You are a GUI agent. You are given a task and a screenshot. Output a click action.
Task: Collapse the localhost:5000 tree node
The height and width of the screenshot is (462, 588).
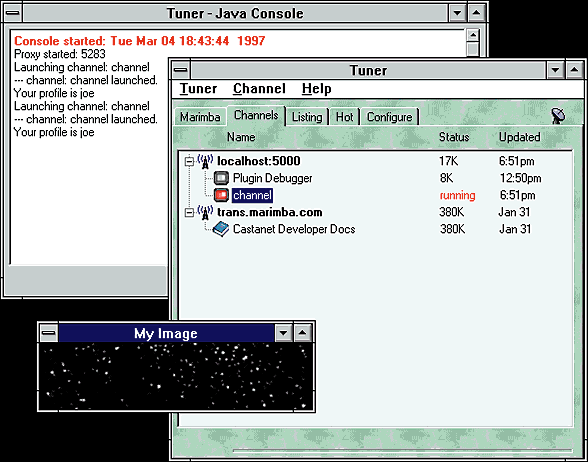coord(189,162)
